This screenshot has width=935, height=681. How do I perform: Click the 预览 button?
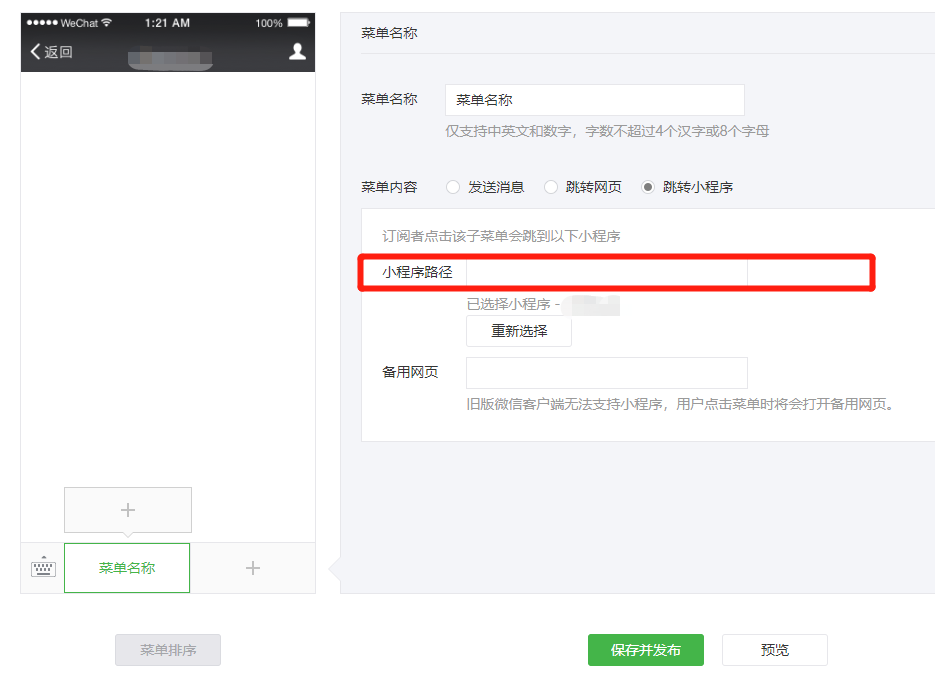[775, 650]
